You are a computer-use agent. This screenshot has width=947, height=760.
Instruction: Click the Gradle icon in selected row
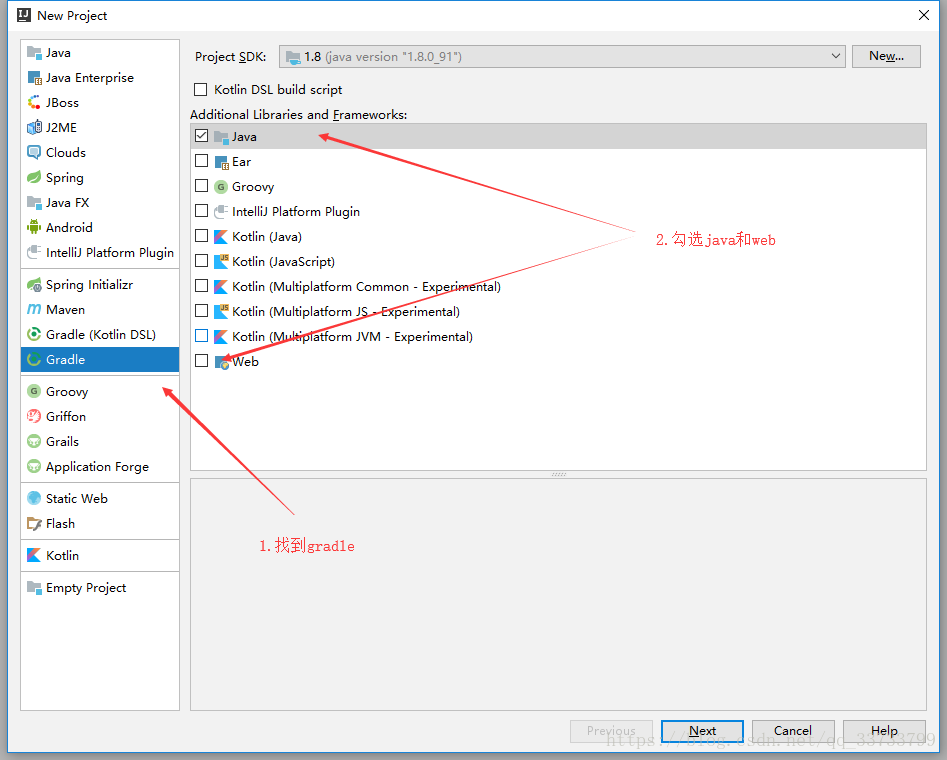point(34,359)
